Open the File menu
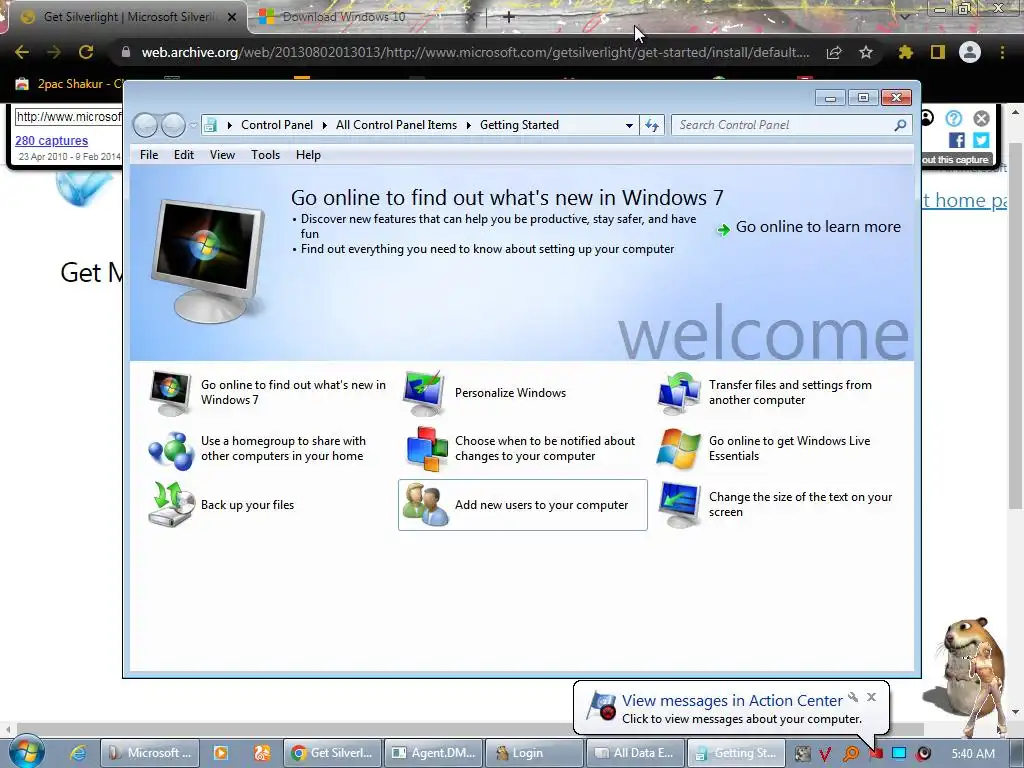 (149, 155)
